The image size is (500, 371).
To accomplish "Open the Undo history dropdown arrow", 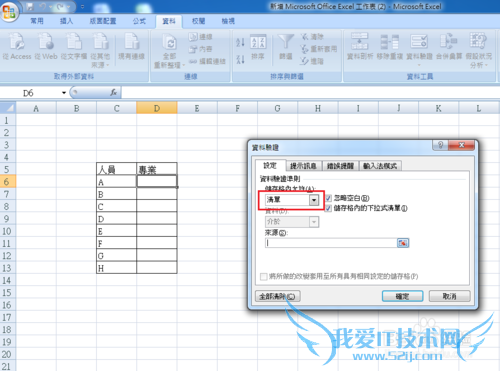I will [51, 6].
